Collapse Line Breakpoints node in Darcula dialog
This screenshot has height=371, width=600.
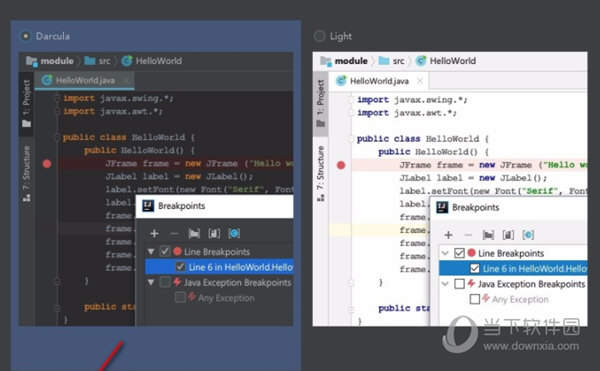click(x=151, y=252)
